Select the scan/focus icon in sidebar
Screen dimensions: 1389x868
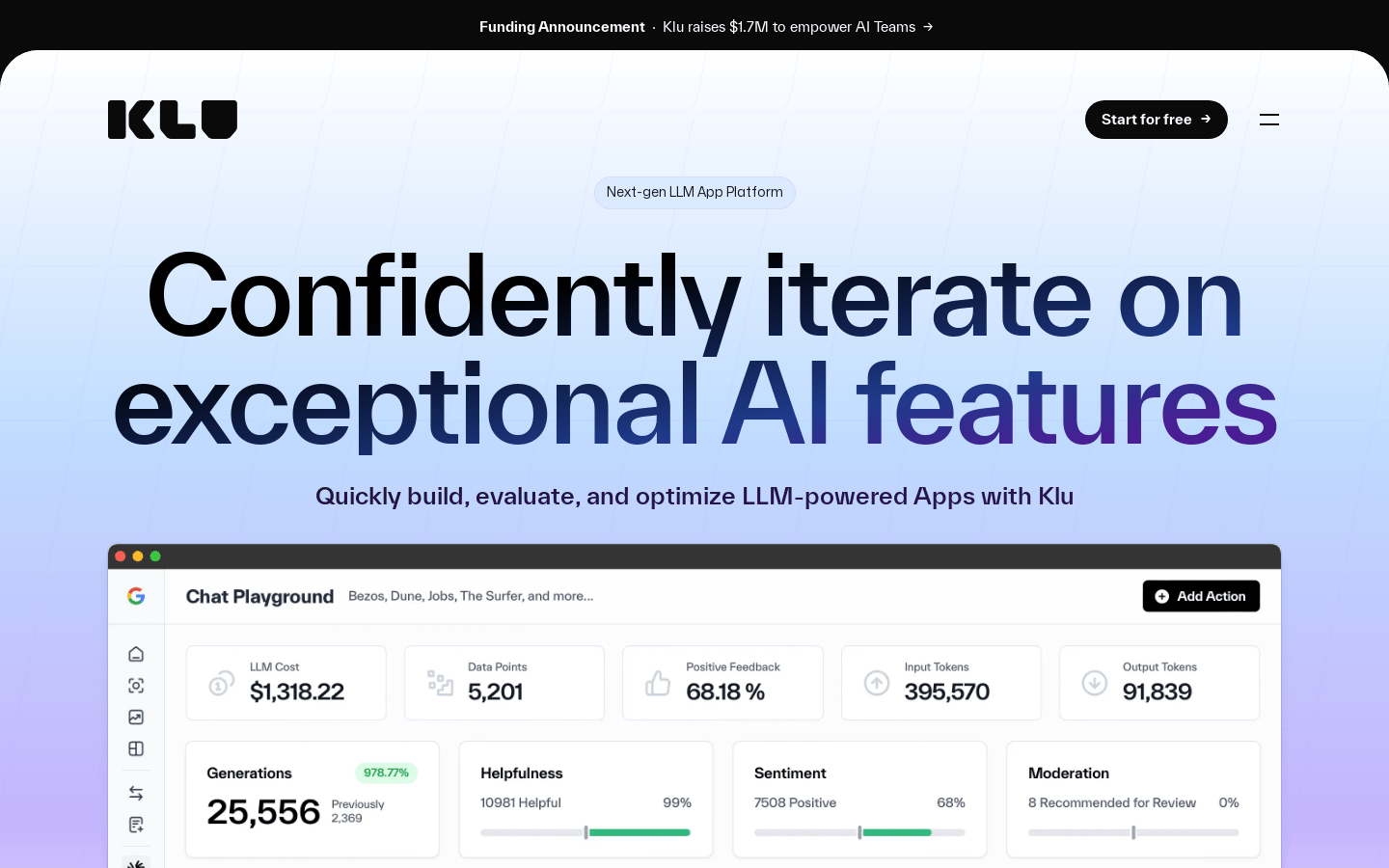pyautogui.click(x=136, y=686)
